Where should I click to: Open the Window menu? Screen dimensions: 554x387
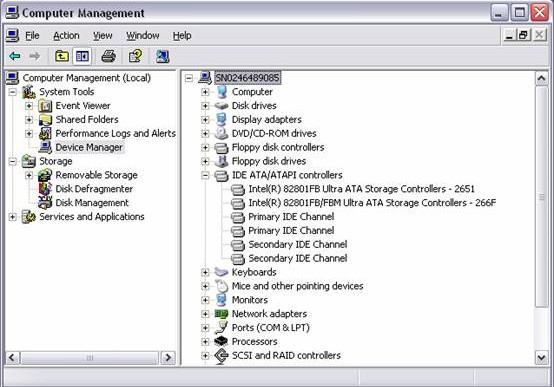pos(143,36)
